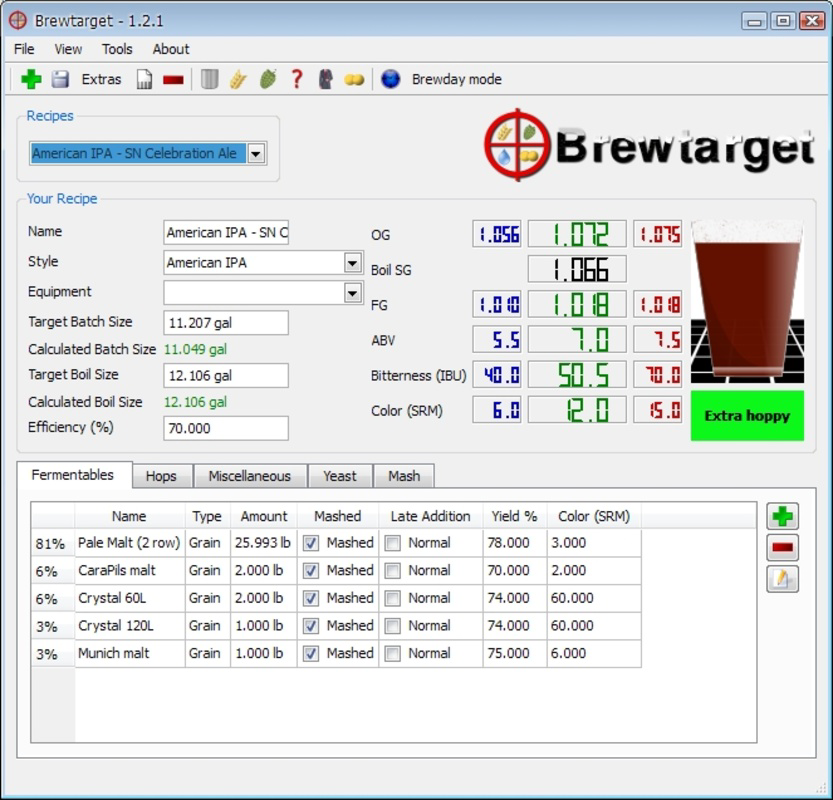This screenshot has width=833, height=800.
Task: Open the File menu
Action: (x=24, y=49)
